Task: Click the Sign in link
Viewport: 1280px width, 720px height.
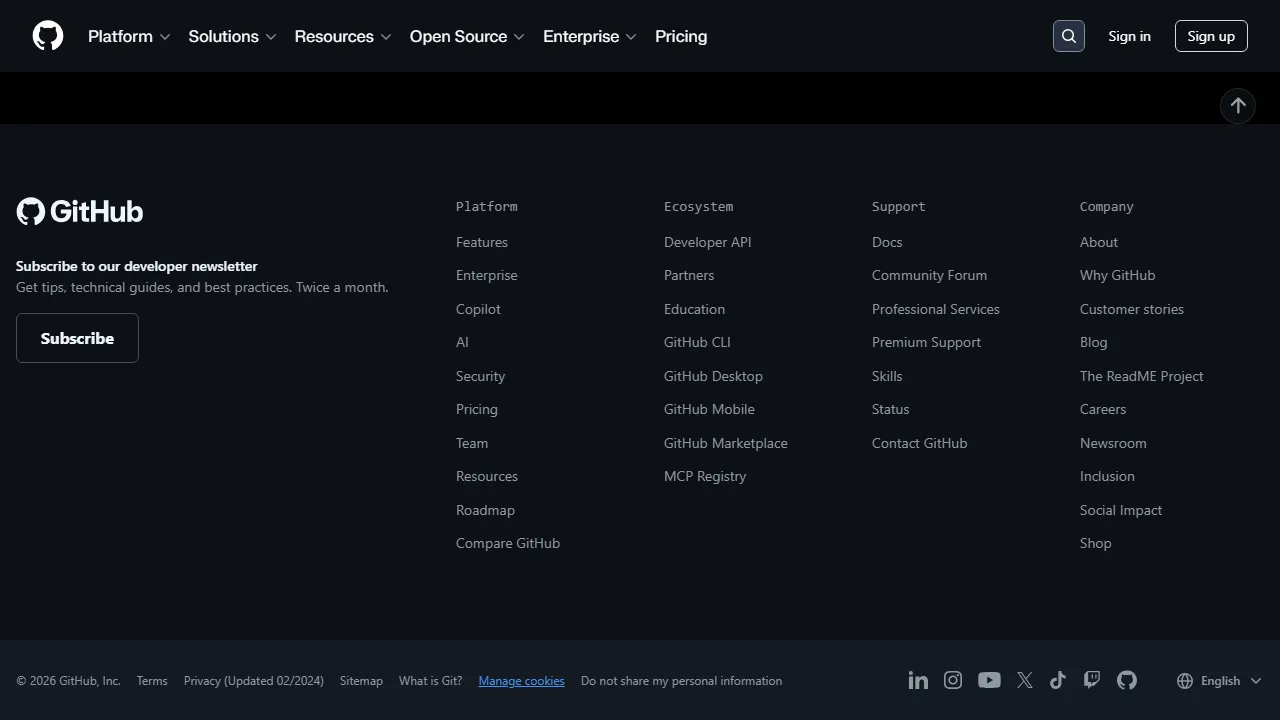Action: [1129, 36]
